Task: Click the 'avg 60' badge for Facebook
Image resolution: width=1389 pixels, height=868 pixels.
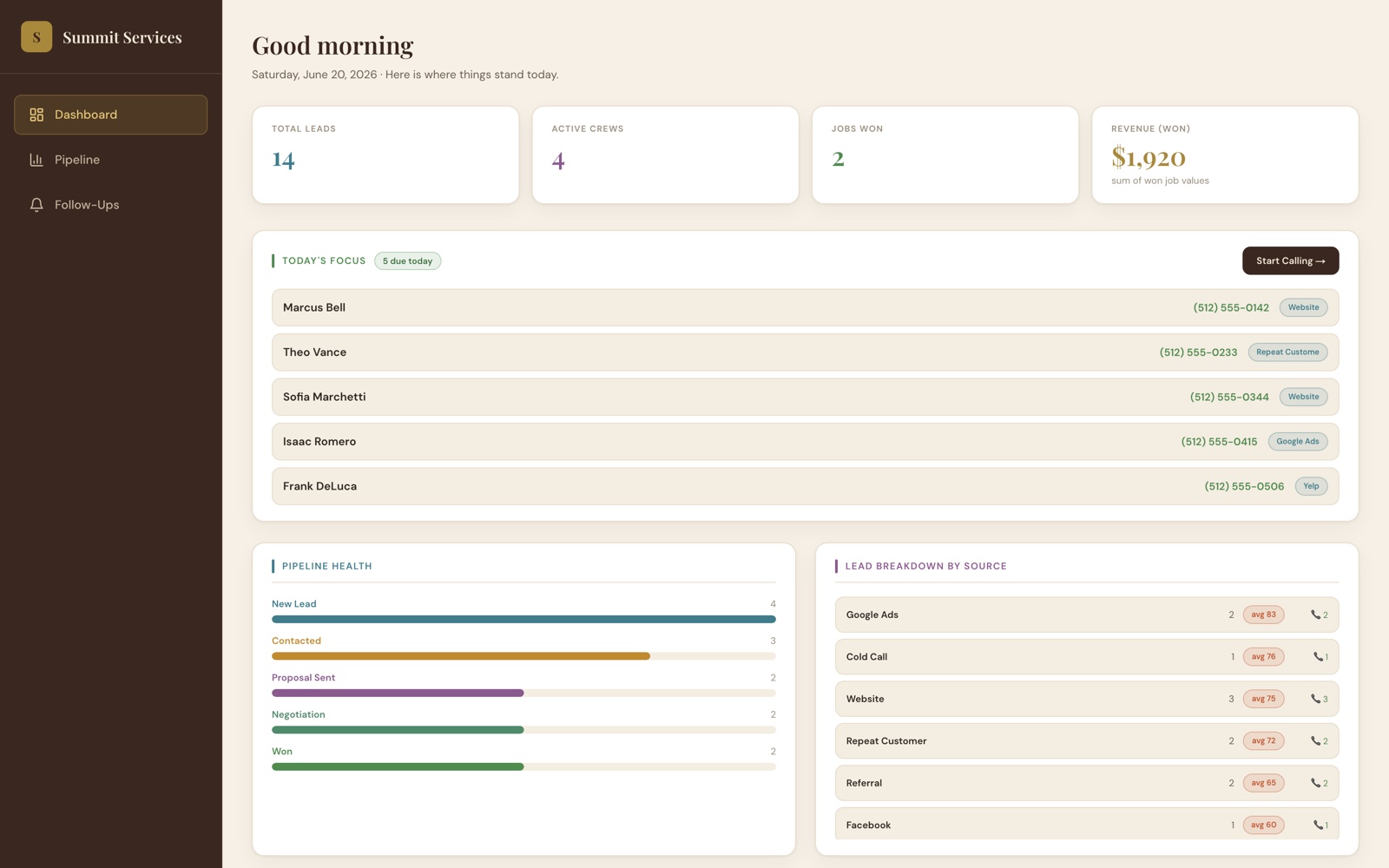Action: pos(1263,825)
